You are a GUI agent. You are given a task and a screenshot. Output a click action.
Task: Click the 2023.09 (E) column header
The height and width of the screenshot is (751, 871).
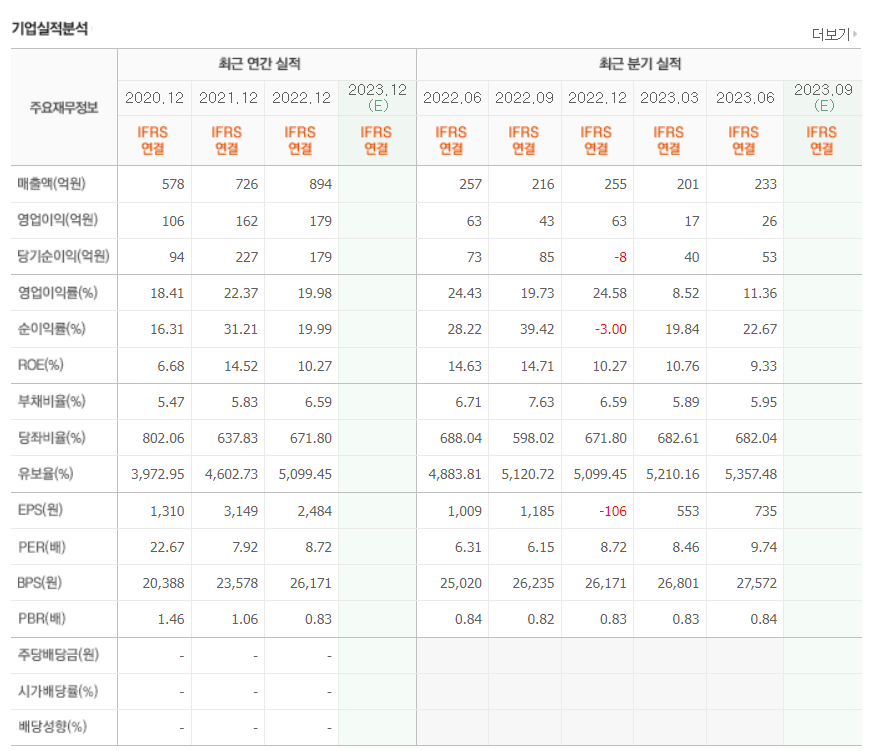pyautogui.click(x=823, y=98)
